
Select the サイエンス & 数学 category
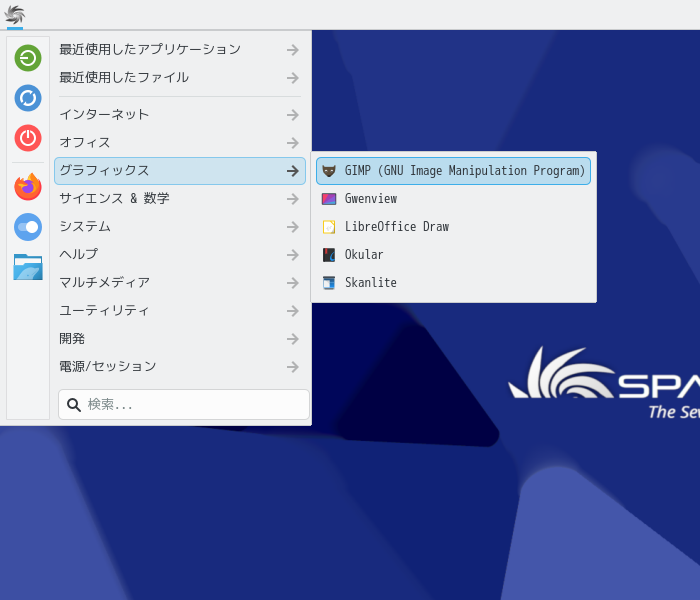pos(180,199)
